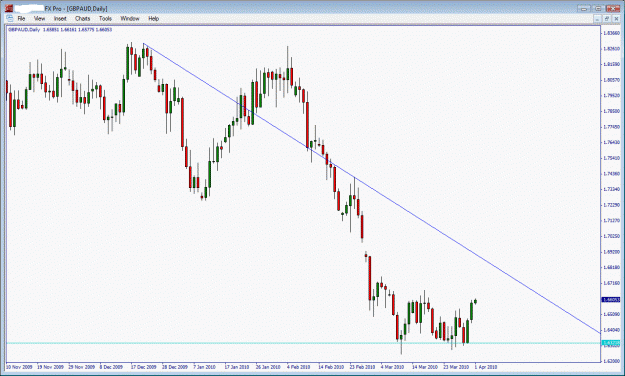
Task: Open the Help menu
Action: [x=153, y=18]
